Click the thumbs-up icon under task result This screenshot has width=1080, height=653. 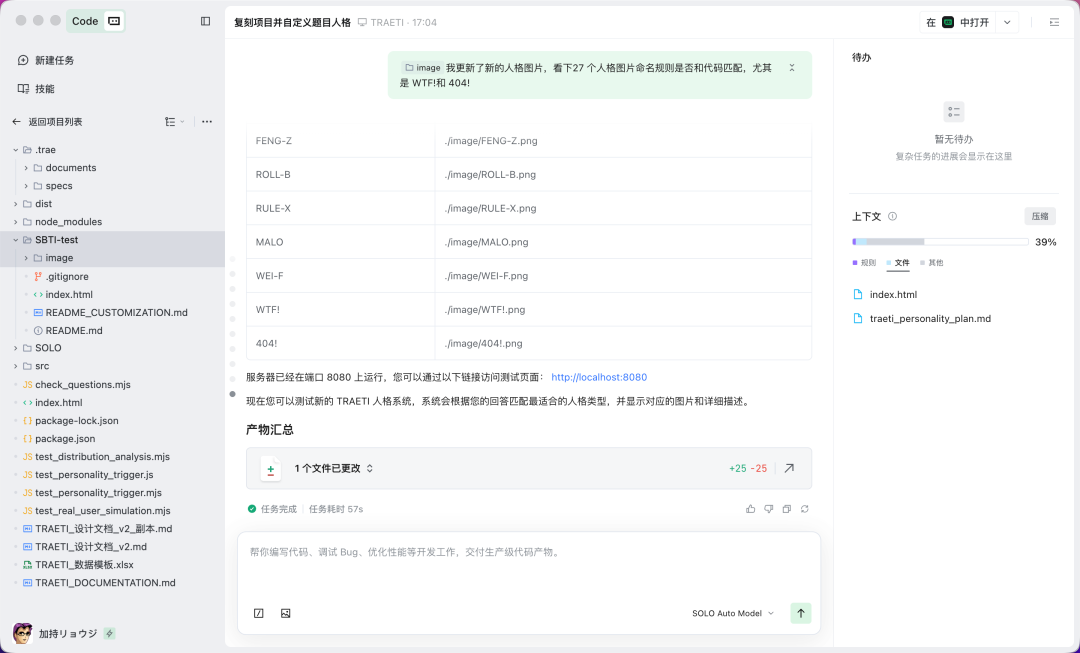pyautogui.click(x=750, y=509)
